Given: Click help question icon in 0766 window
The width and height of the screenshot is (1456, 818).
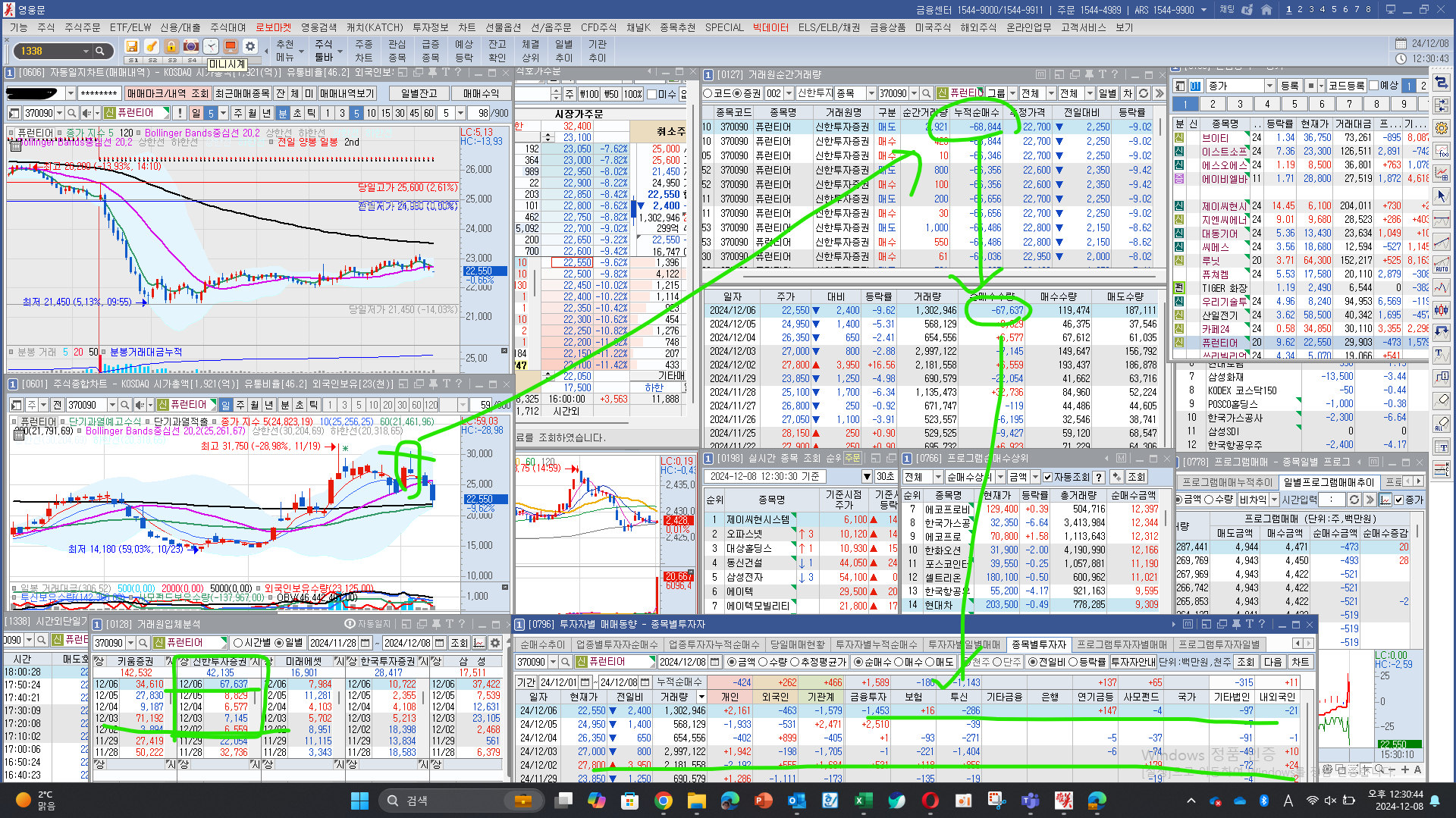Looking at the screenshot, I should click(x=1099, y=477).
